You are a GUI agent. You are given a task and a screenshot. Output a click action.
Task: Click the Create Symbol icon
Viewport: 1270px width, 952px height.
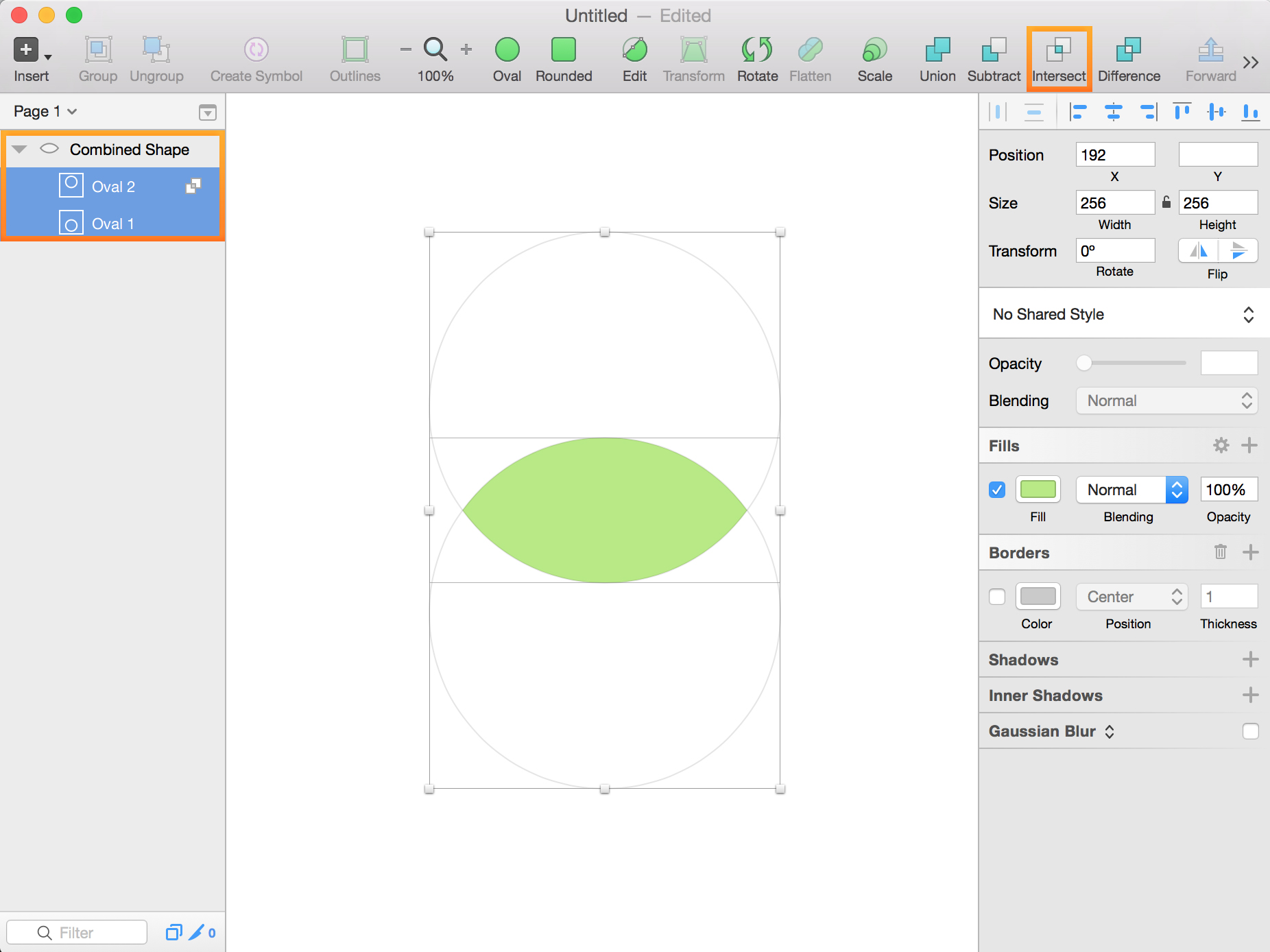(x=256, y=50)
